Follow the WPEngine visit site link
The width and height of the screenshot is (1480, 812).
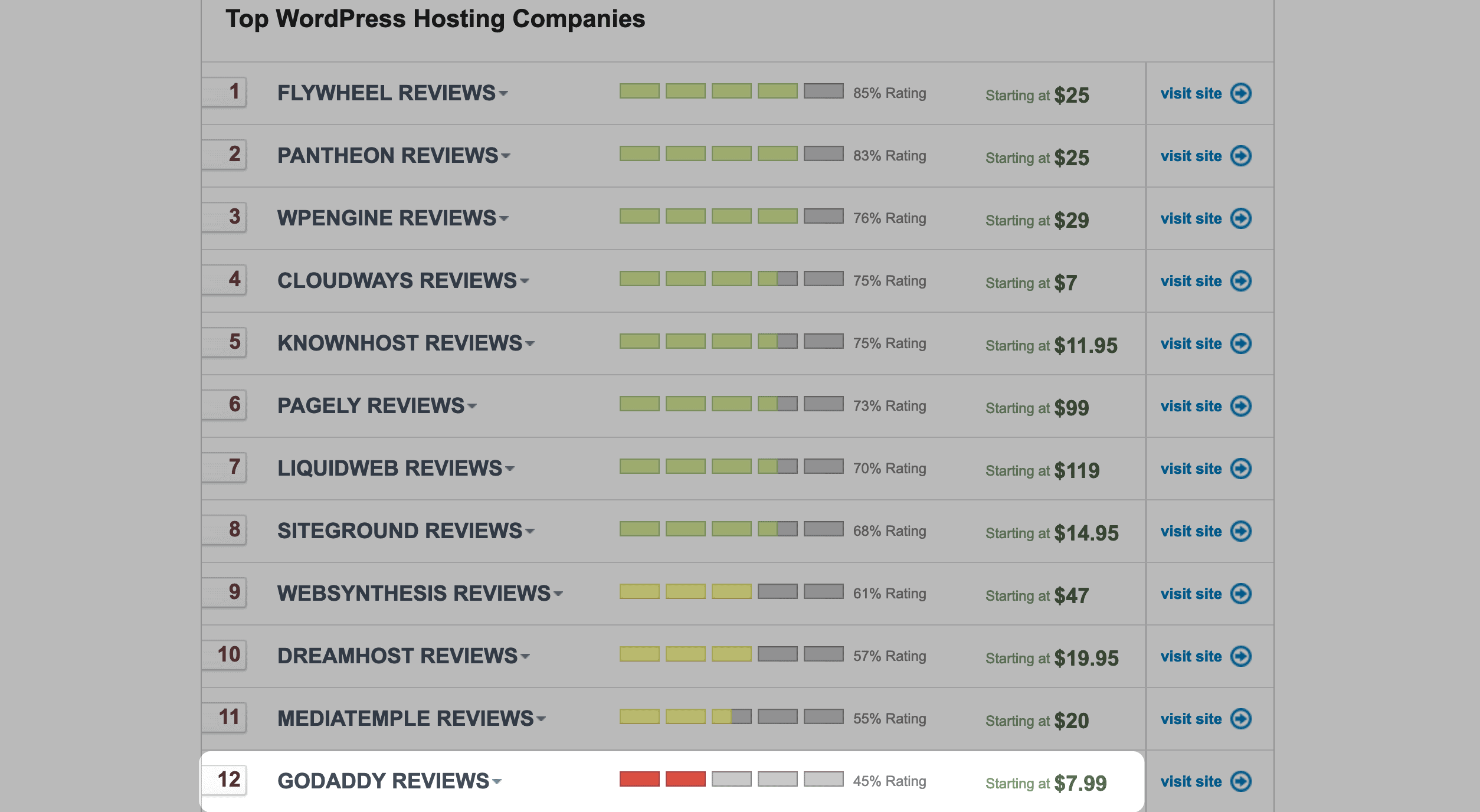tap(1191, 218)
